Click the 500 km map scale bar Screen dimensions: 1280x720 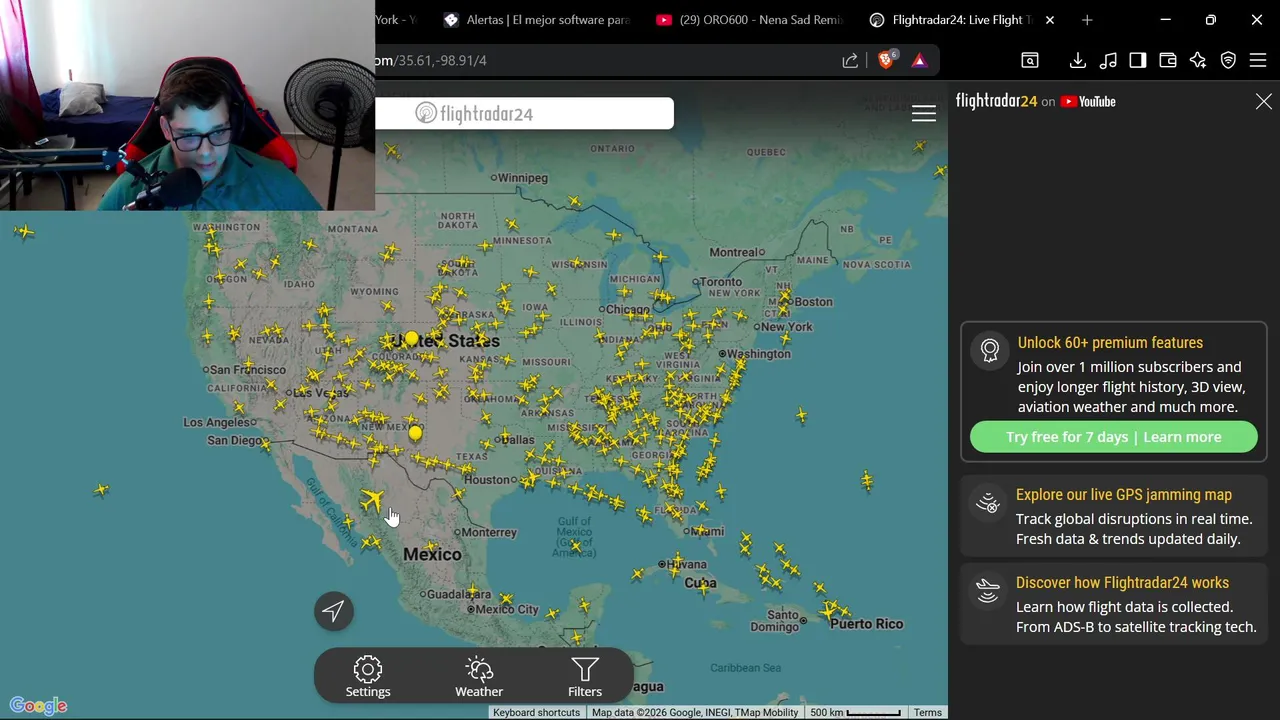tap(855, 713)
